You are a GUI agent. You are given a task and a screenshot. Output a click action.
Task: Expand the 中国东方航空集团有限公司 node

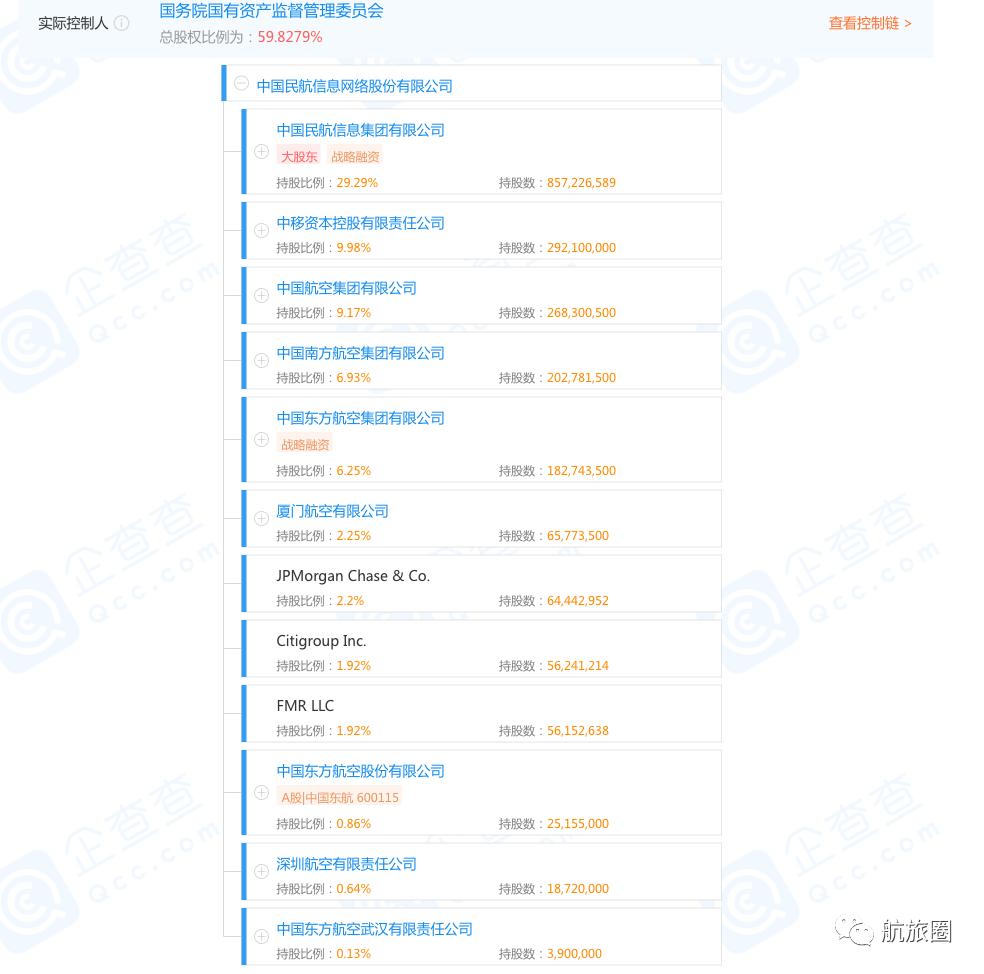(x=261, y=439)
